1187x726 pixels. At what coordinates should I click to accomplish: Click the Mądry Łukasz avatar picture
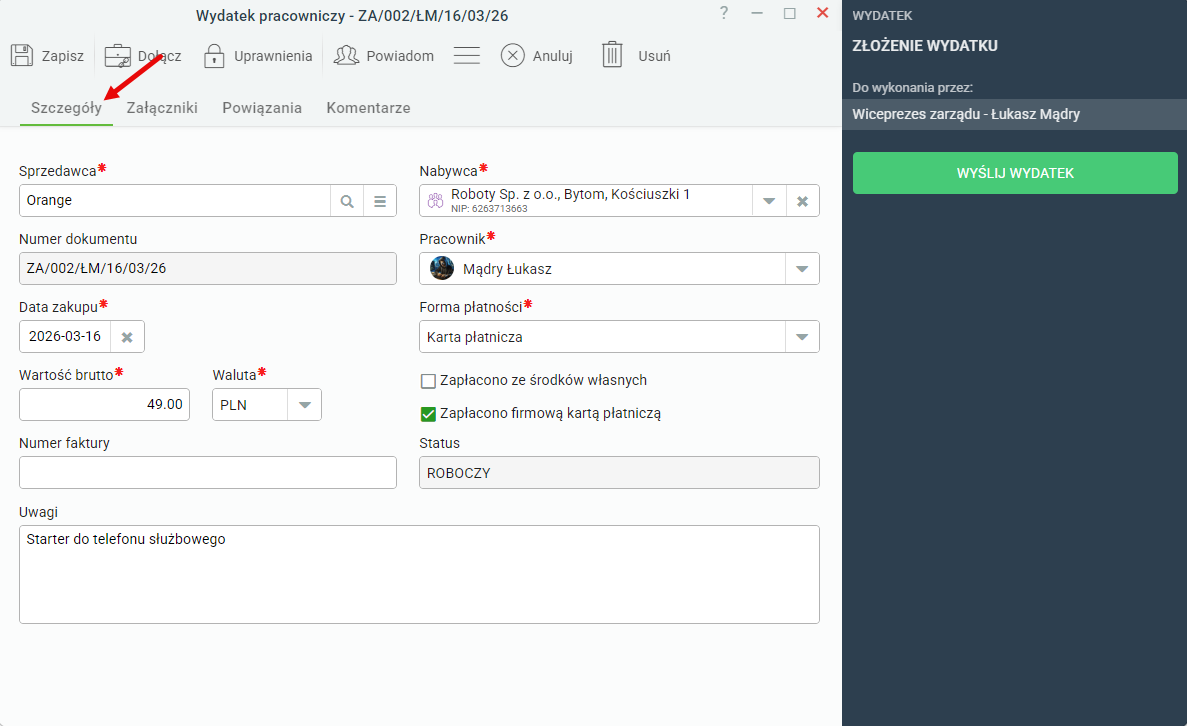(x=442, y=268)
